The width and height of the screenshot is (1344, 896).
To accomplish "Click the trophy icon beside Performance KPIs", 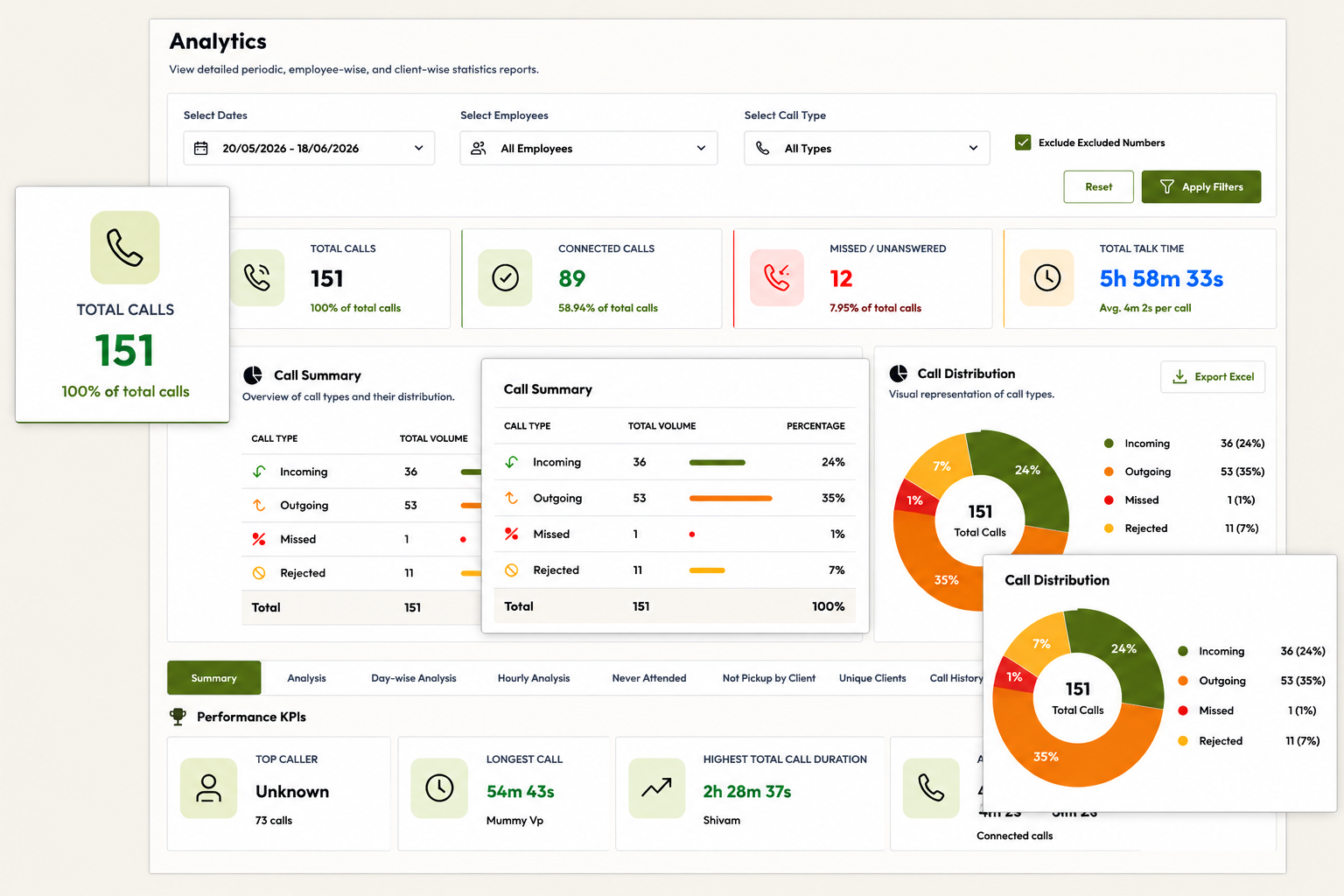I will 178,717.
